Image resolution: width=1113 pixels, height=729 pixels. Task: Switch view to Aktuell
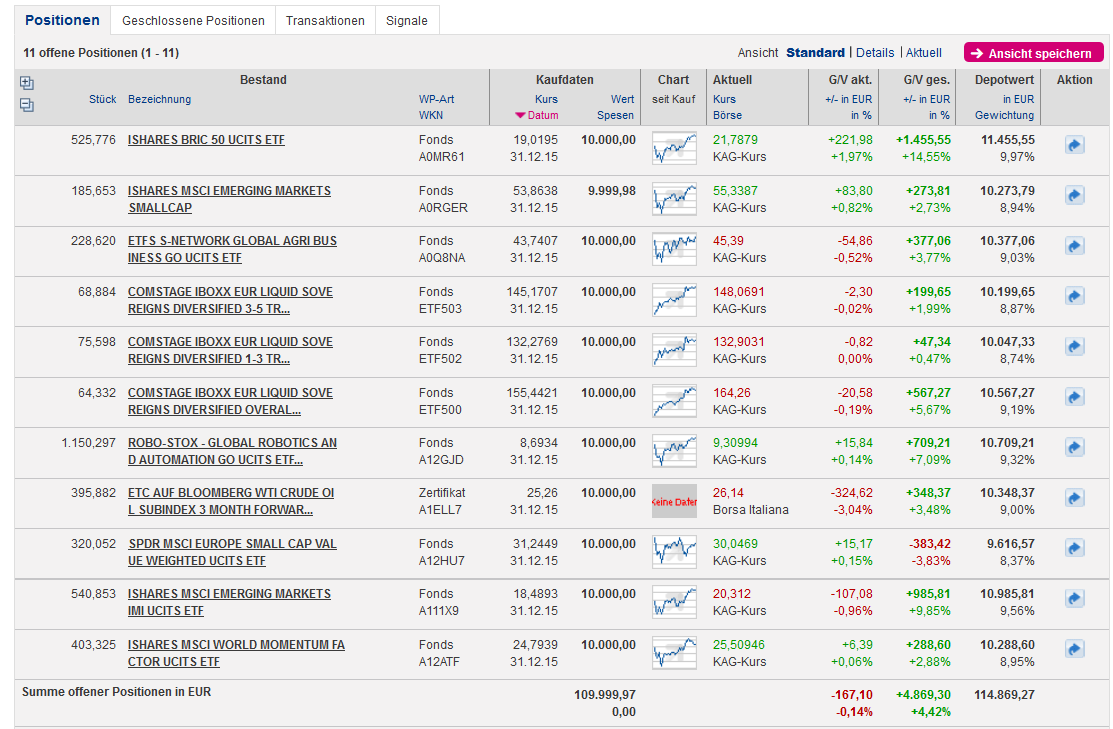pos(924,53)
